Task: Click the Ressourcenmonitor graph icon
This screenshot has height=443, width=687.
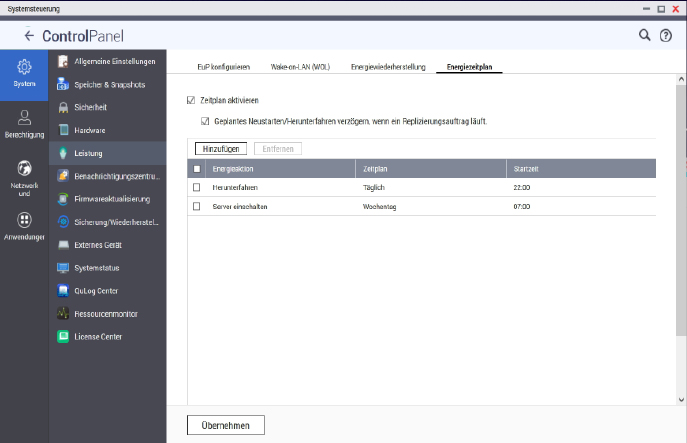Action: [x=63, y=314]
